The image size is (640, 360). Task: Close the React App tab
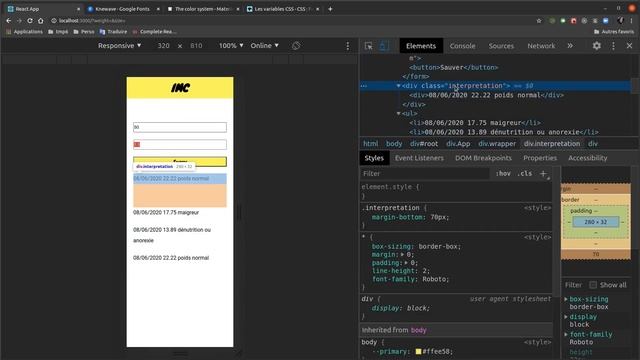pyautogui.click(x=78, y=9)
